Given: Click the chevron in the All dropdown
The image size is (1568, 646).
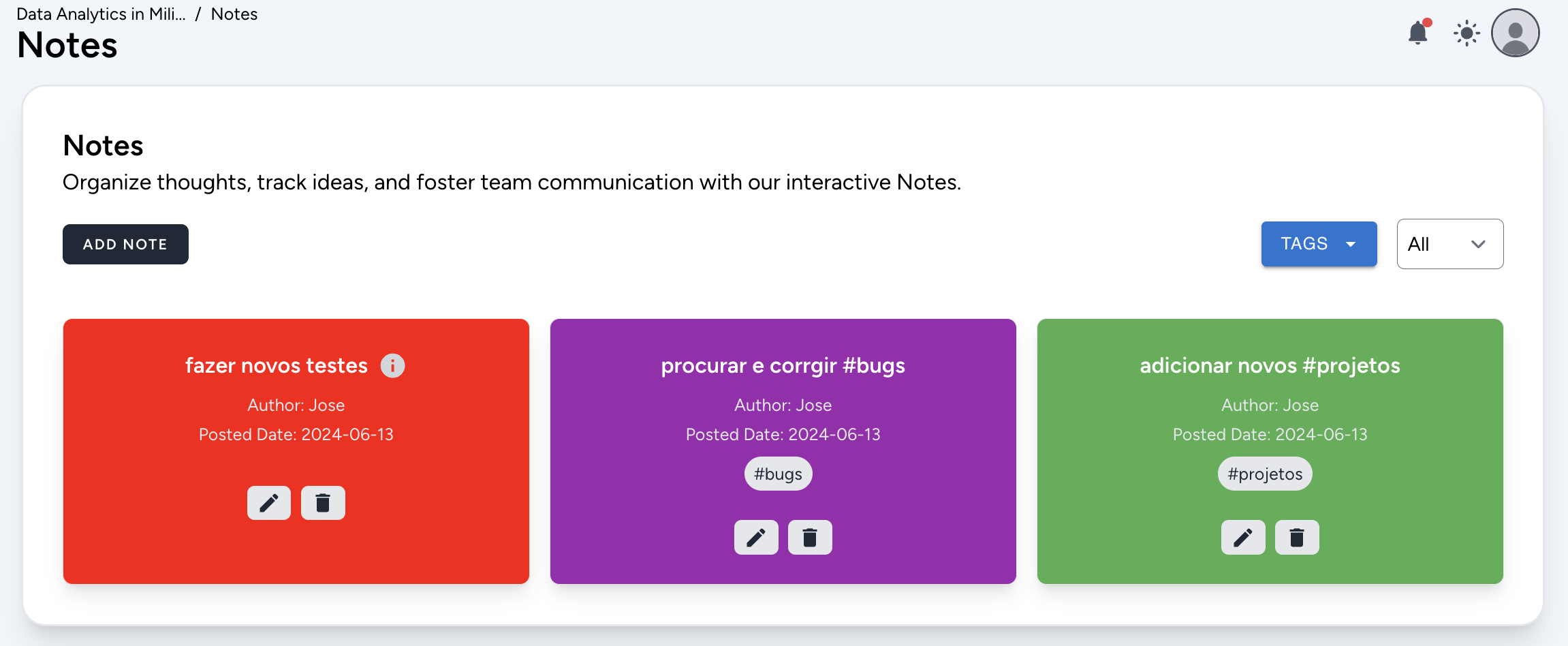Looking at the screenshot, I should coord(1478,244).
